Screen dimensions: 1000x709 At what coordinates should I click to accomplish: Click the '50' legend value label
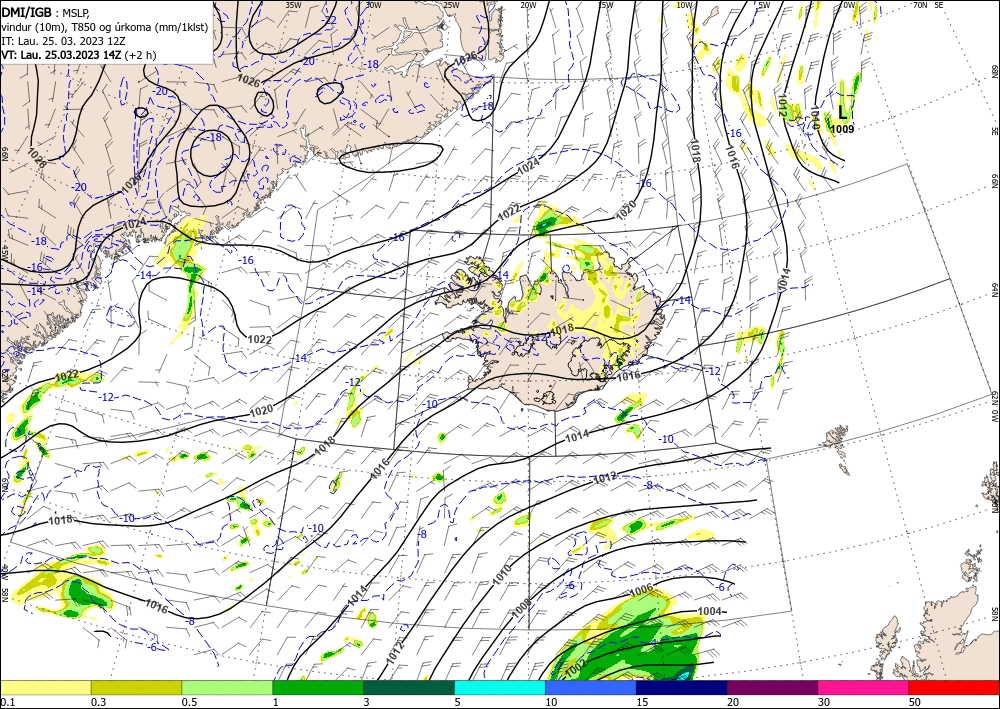(916, 702)
